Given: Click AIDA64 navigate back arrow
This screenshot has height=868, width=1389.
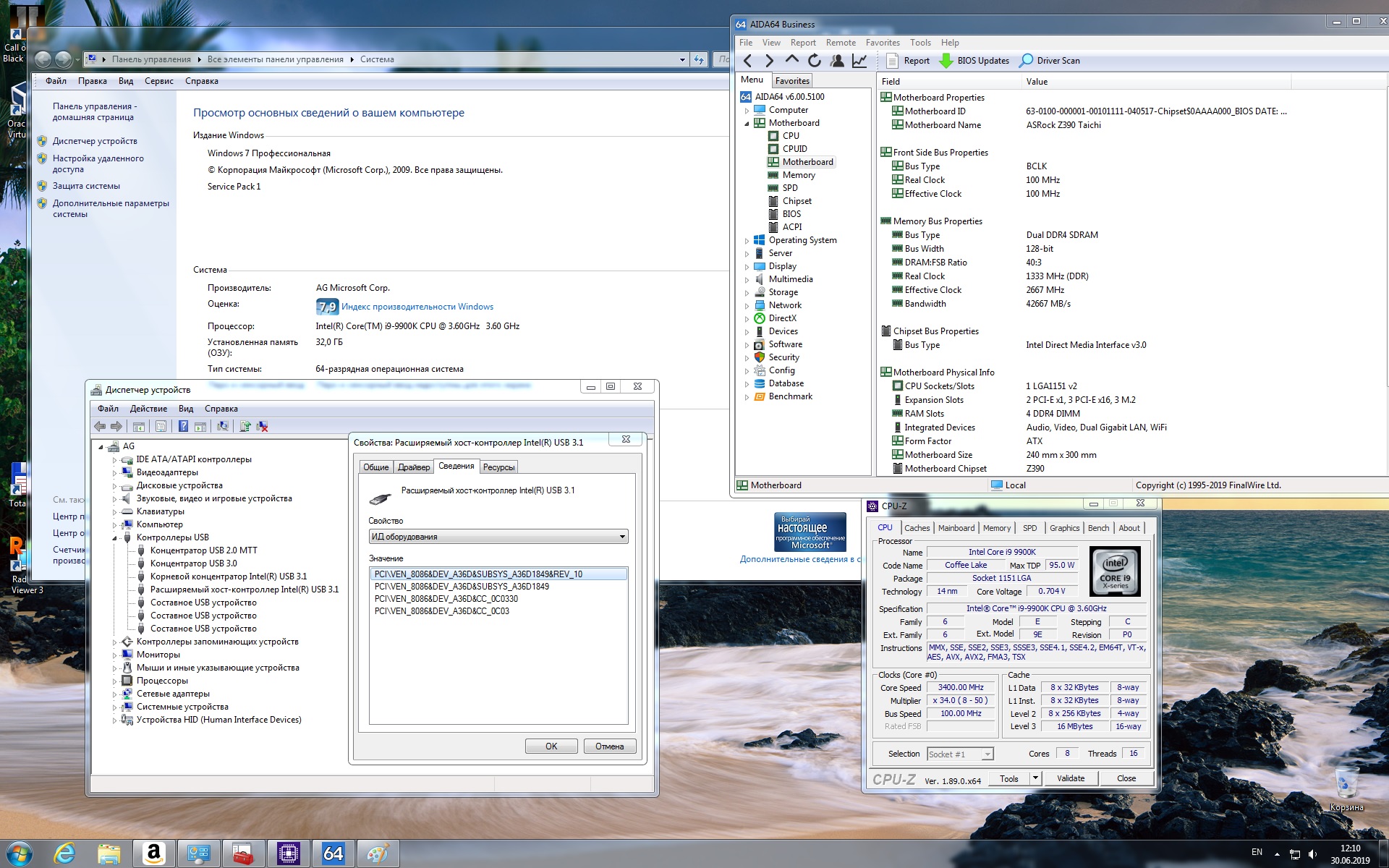Looking at the screenshot, I should coord(748,61).
